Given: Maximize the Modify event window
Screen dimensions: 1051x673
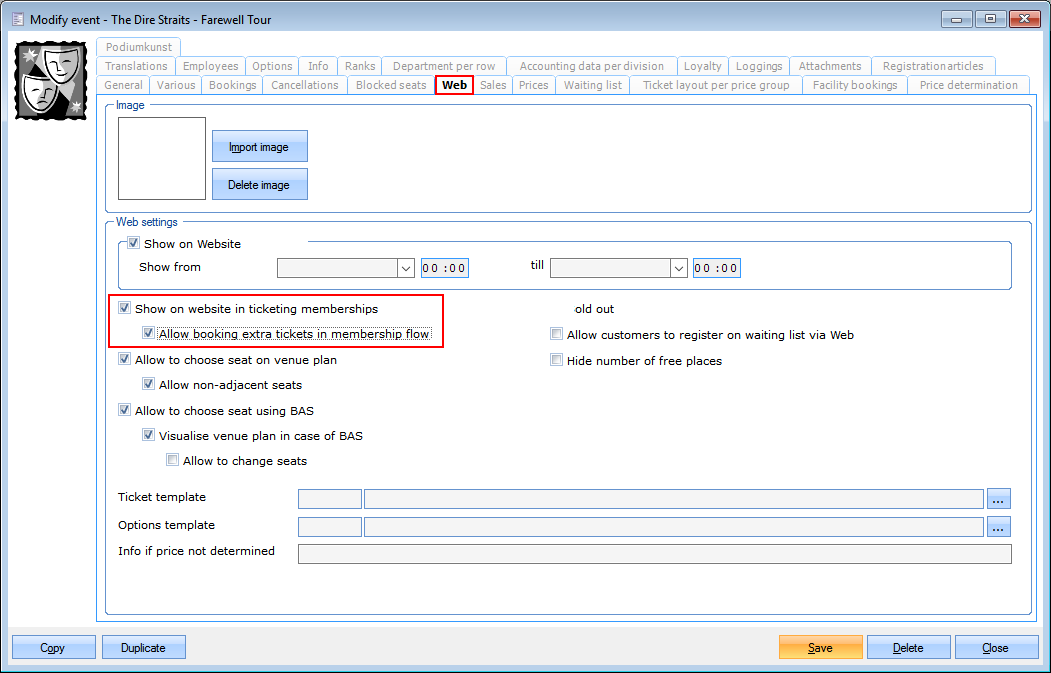Looking at the screenshot, I should point(991,19).
